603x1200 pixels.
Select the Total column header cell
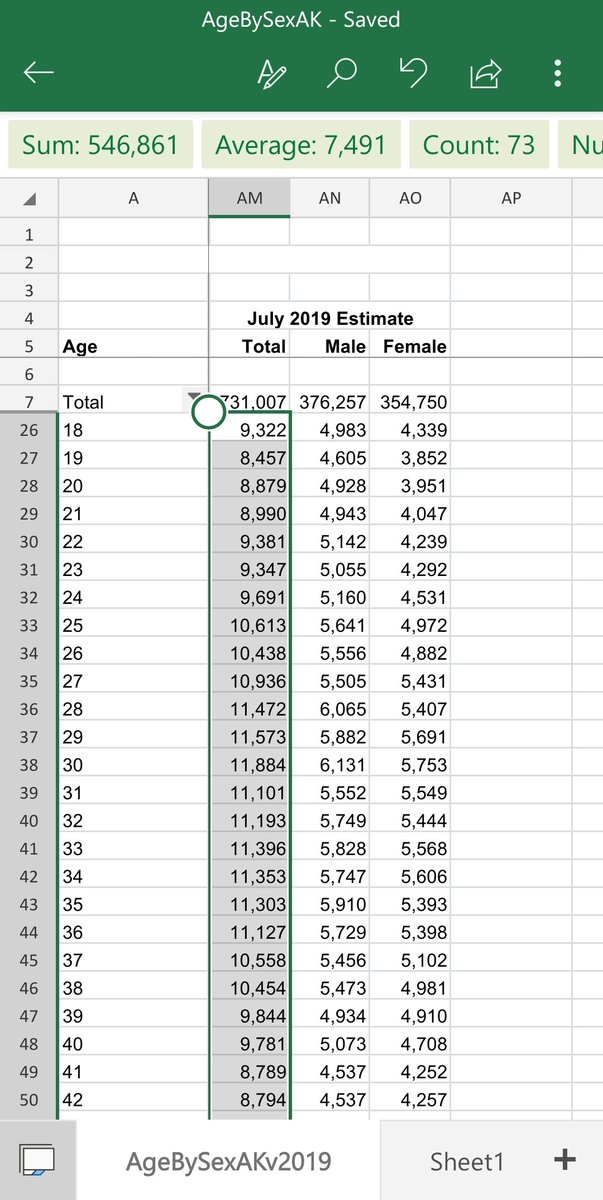click(x=250, y=346)
